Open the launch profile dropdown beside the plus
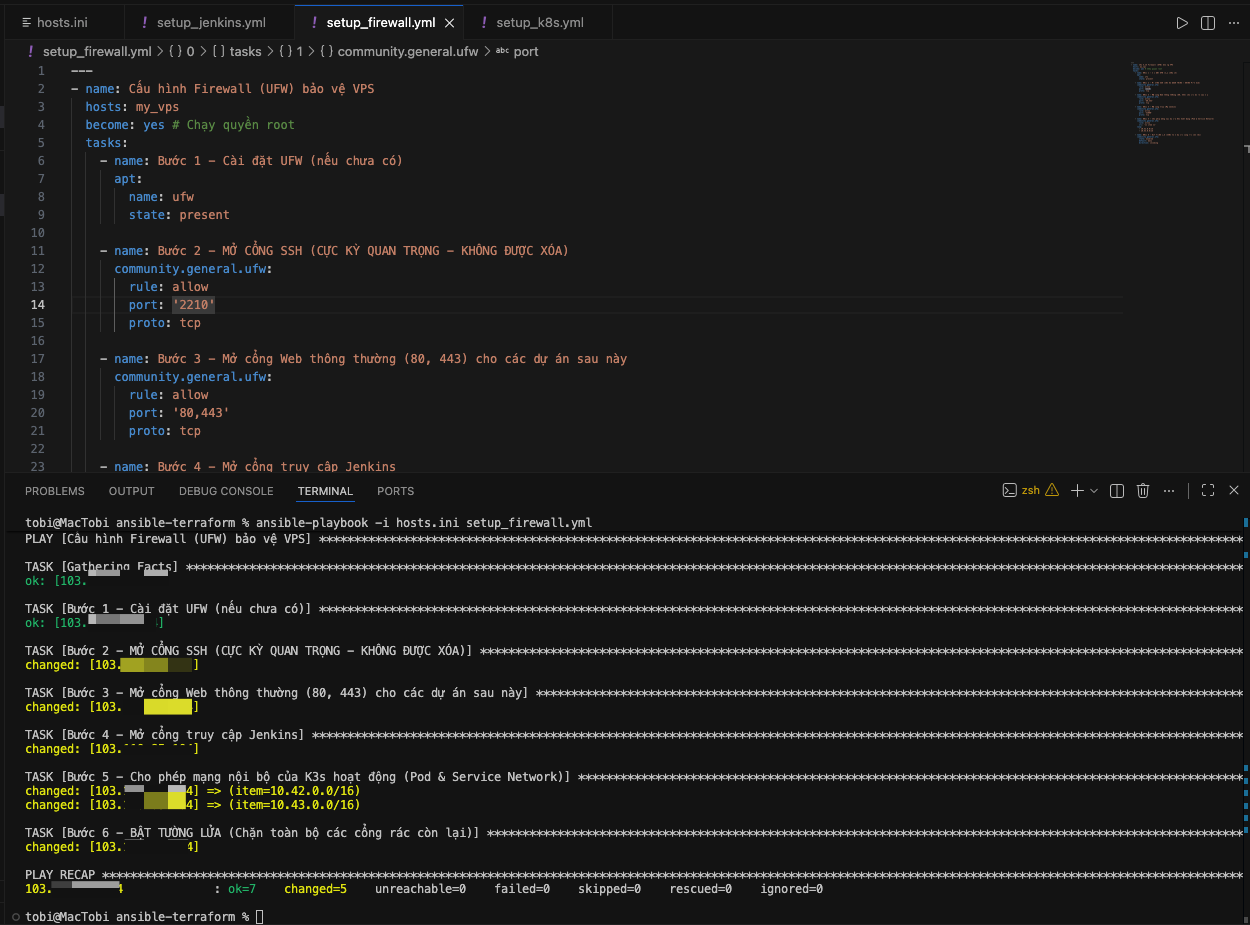The image size is (1250, 925). 1094,490
